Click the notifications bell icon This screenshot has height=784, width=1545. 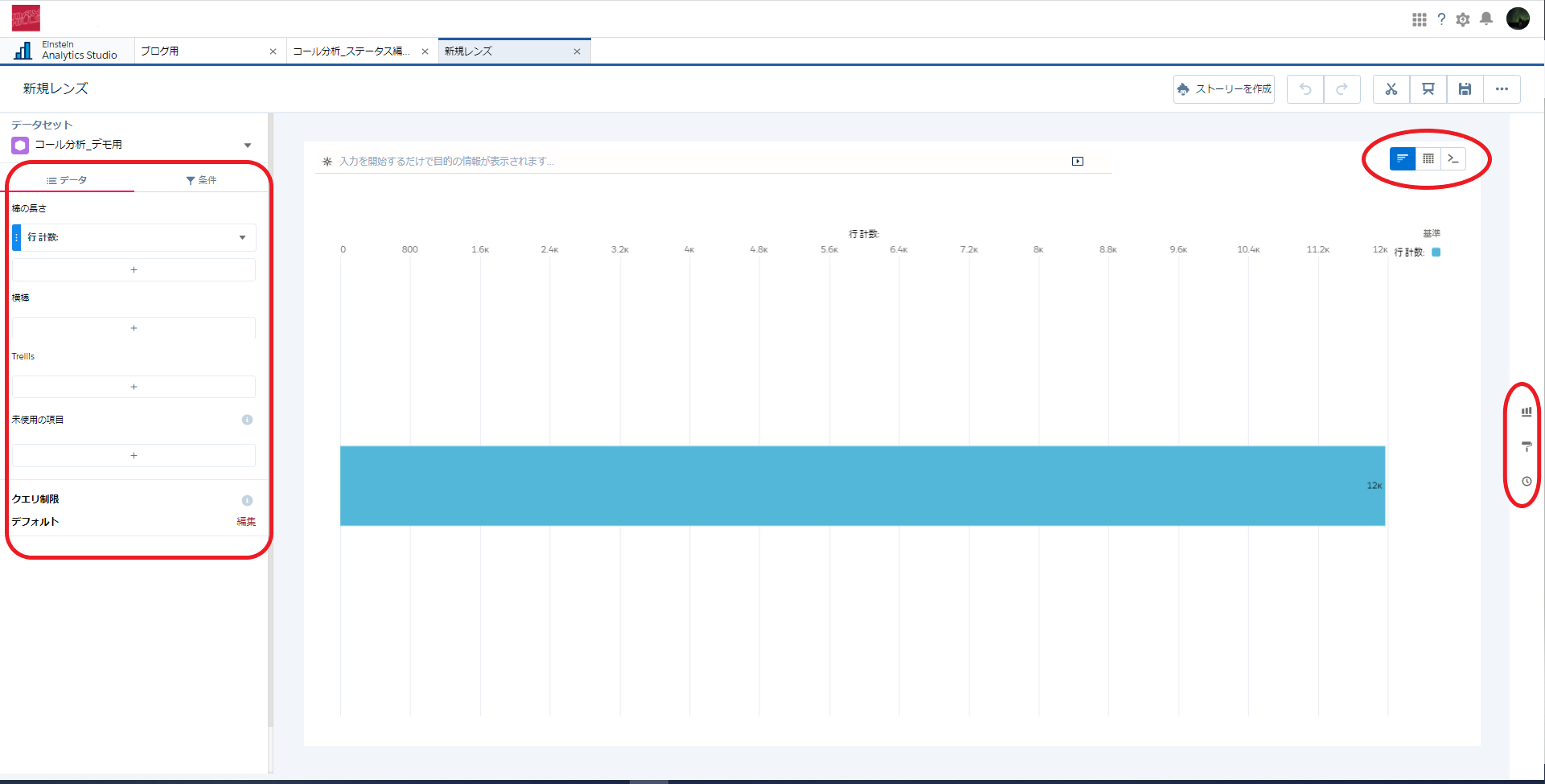point(1485,18)
